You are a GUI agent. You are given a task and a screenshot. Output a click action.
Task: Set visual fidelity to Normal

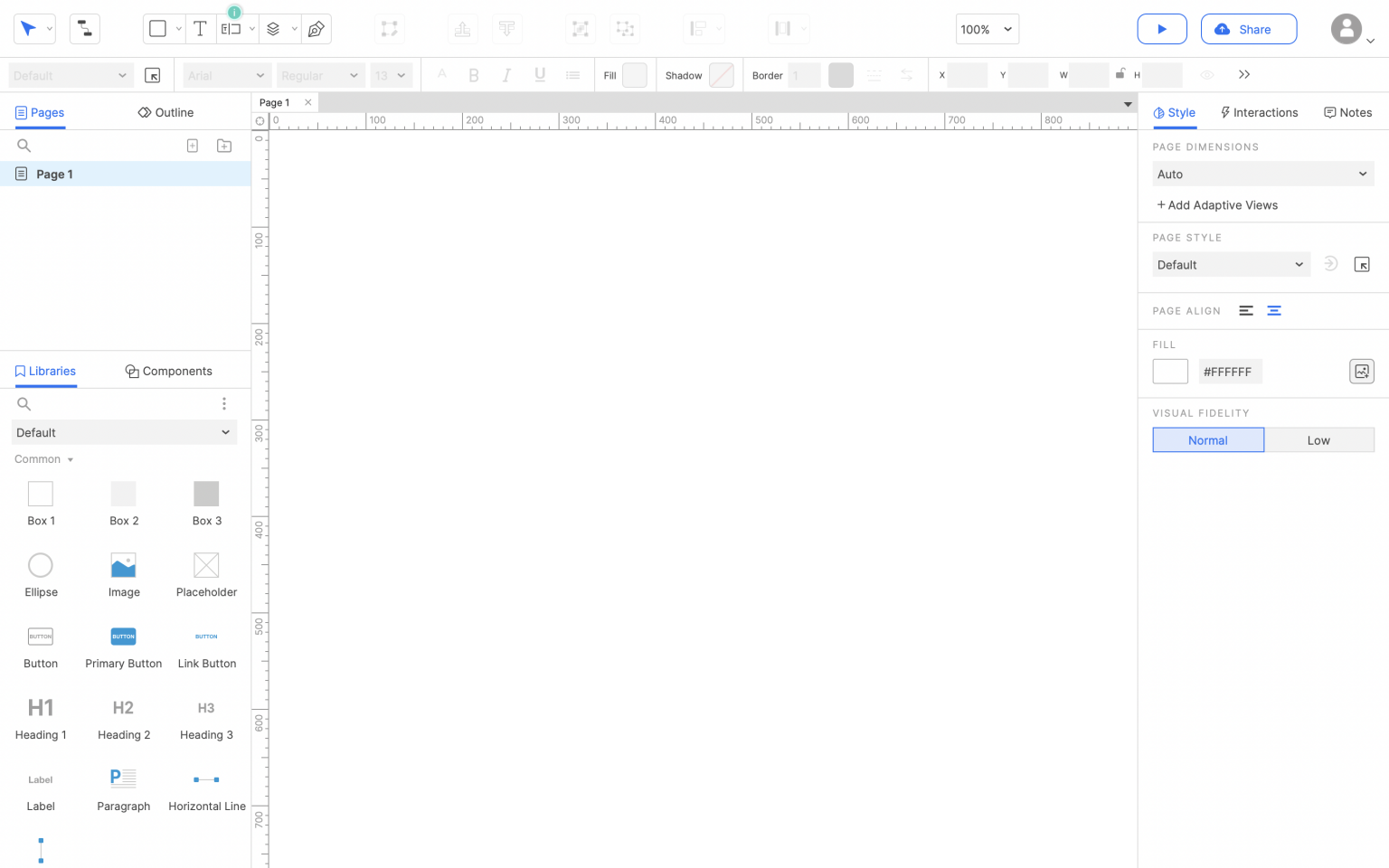click(1207, 440)
